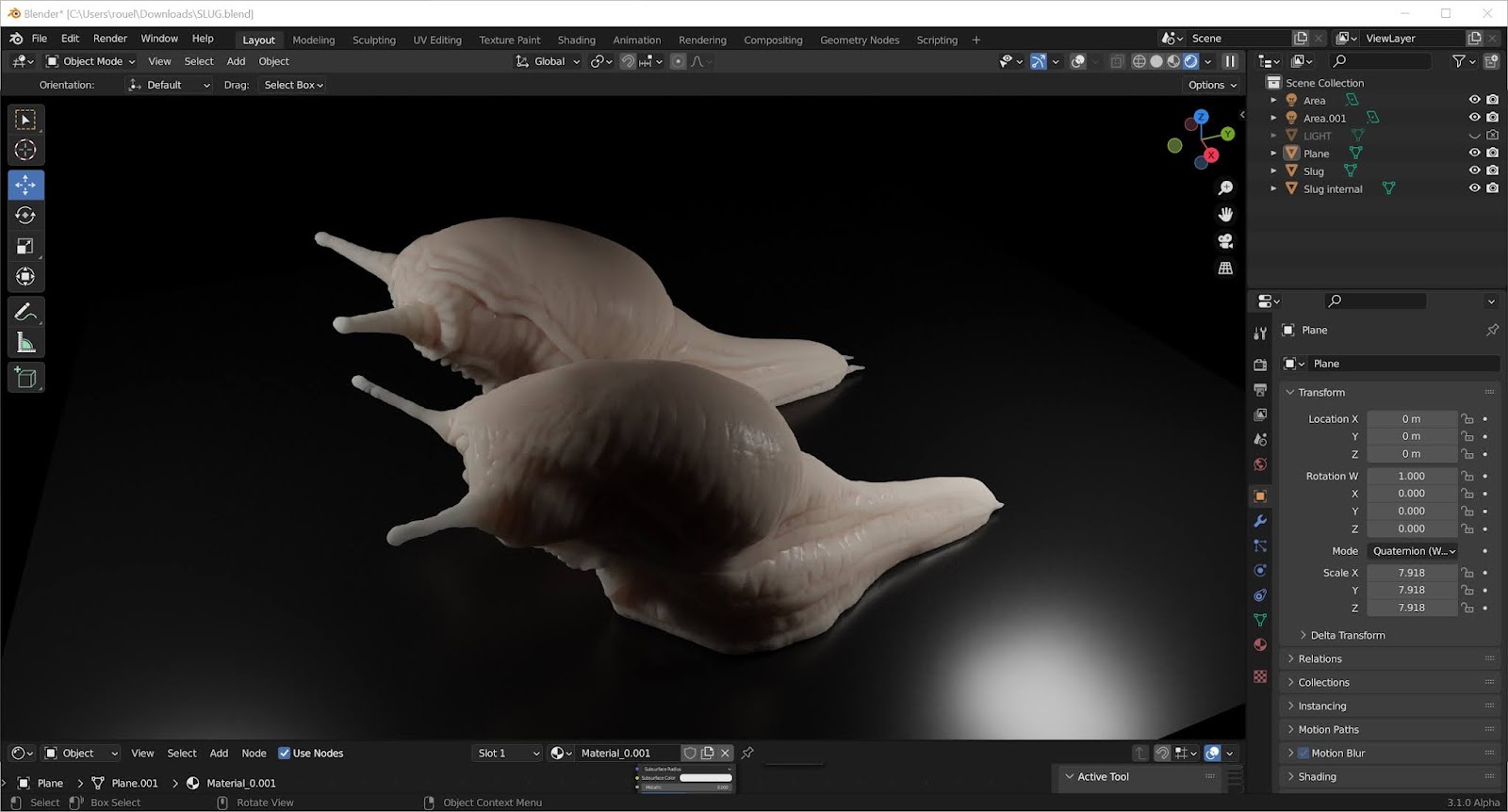Switch to wireframe viewport shading
Image resolution: width=1508 pixels, height=812 pixels.
pyautogui.click(x=1139, y=61)
